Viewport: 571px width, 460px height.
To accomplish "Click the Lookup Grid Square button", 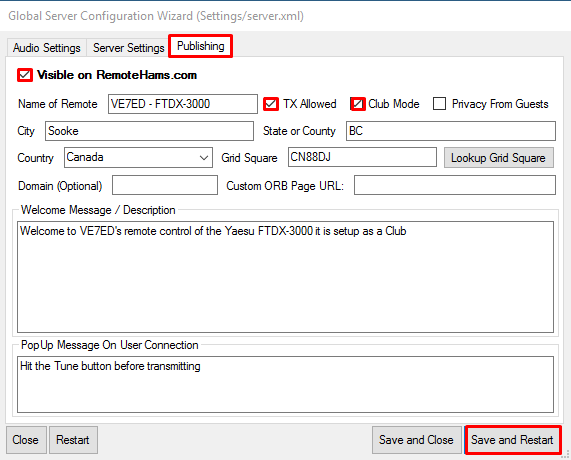I will (x=499, y=158).
